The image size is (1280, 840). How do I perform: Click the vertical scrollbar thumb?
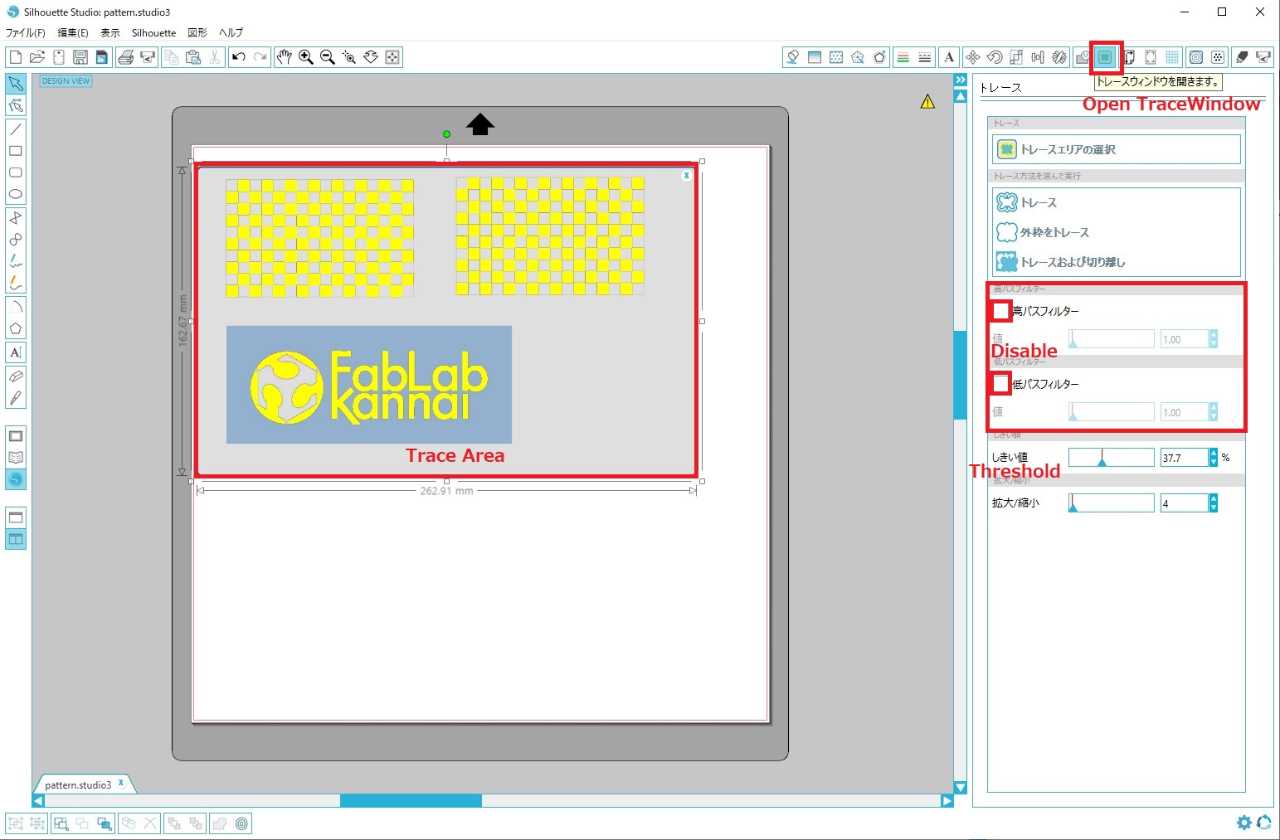coord(960,374)
